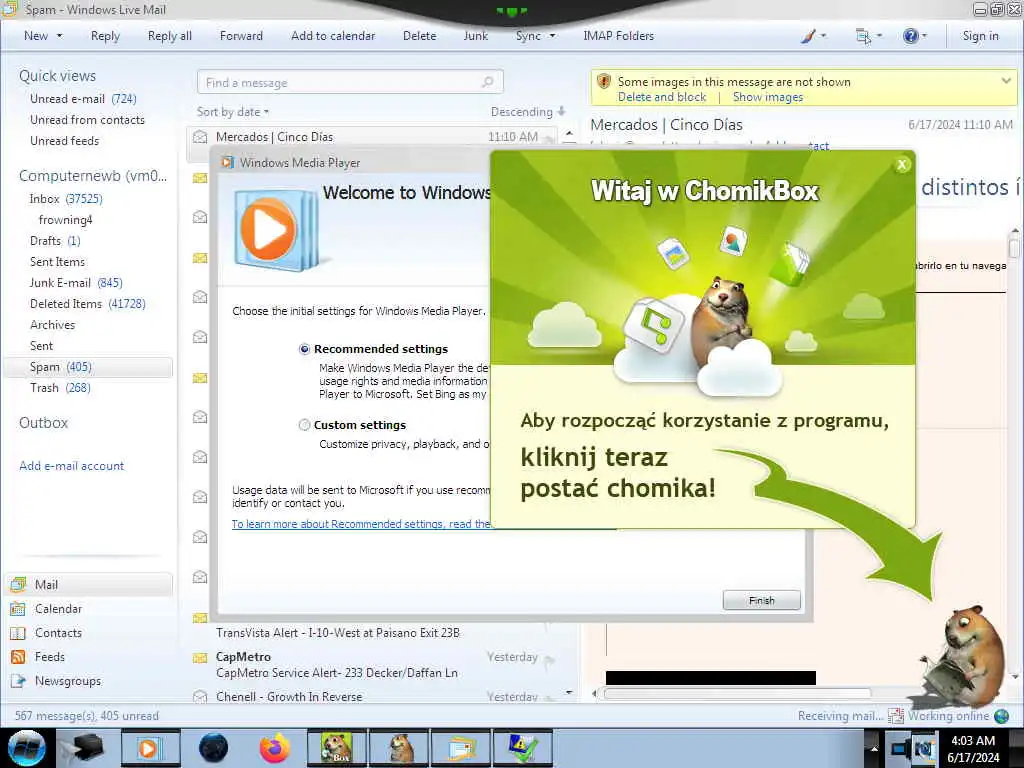Viewport: 1024px width, 768px height.
Task: Click Sign in
Action: click(x=980, y=36)
